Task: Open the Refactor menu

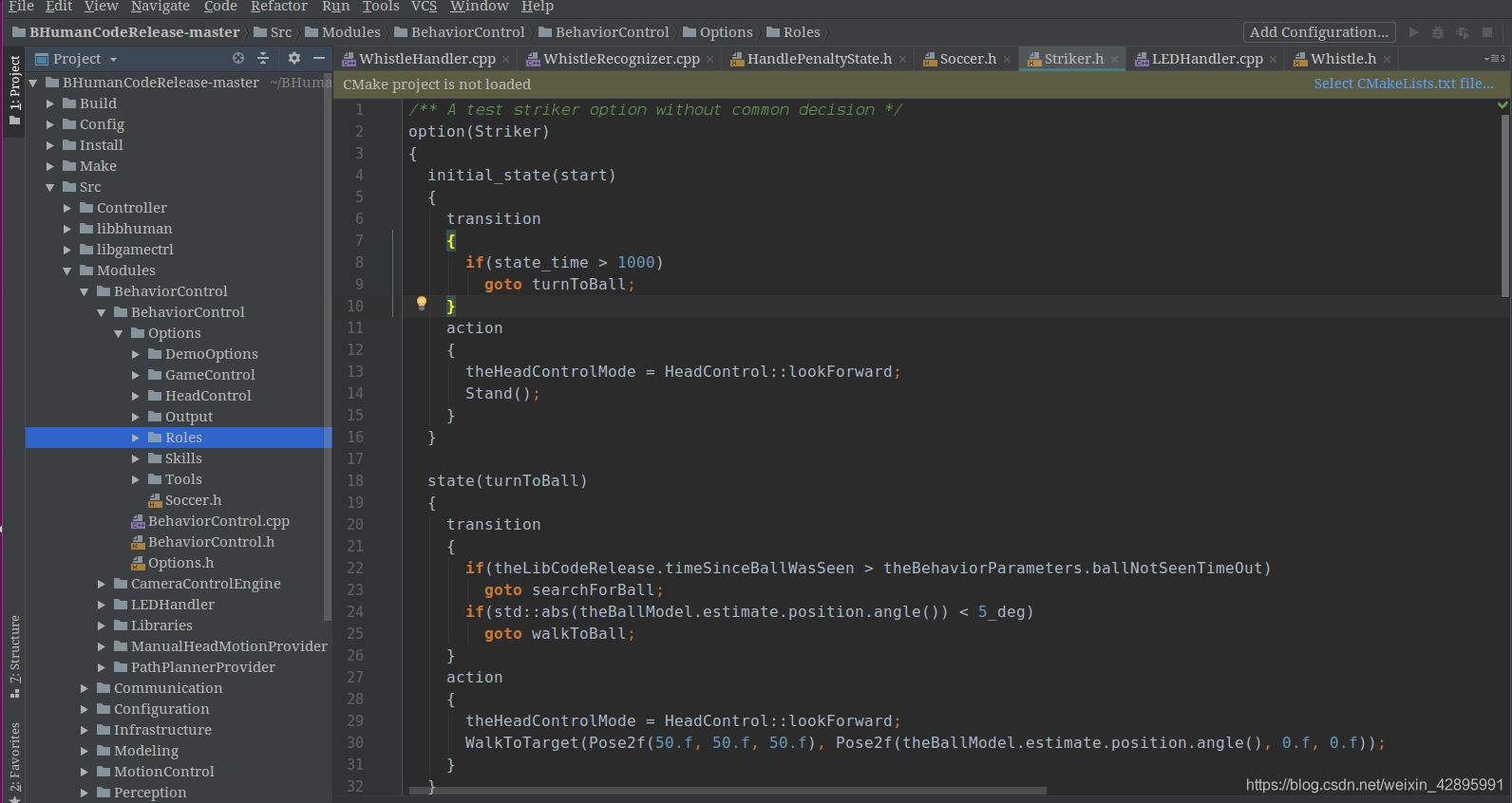Action: (x=279, y=7)
